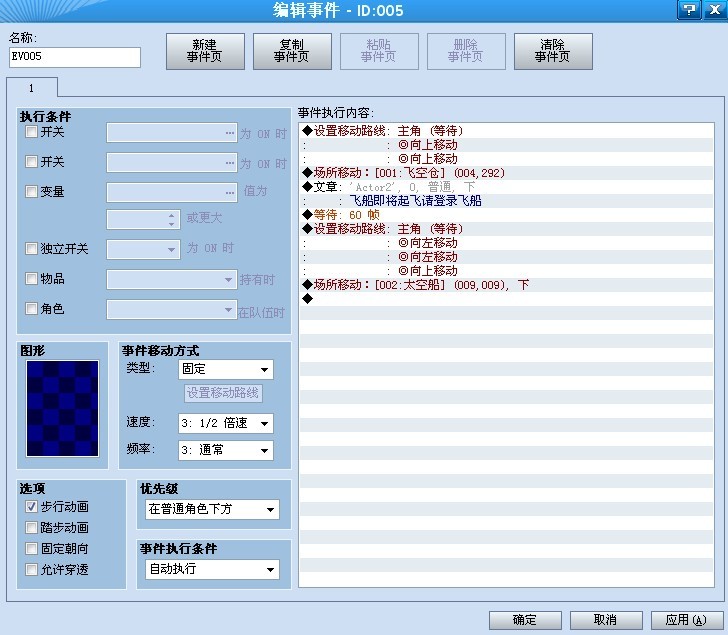This screenshot has height=635, width=728.
Task: Select the 等待 60 帧 command line
Action: point(506,214)
